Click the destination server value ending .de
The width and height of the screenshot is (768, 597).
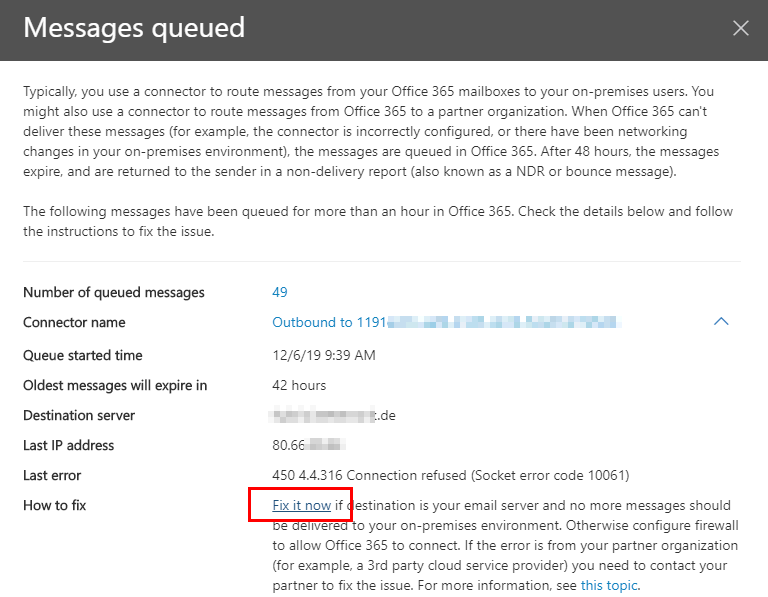point(333,415)
